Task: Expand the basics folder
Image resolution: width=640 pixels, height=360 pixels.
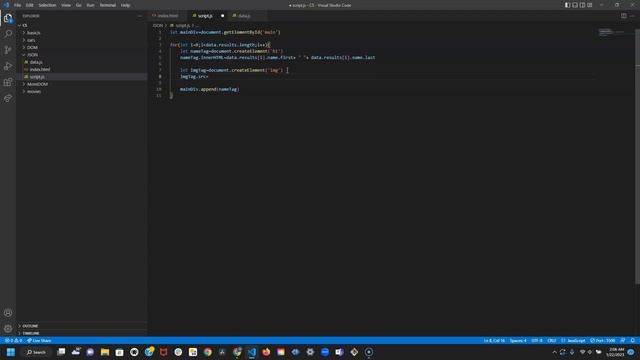Action: click(x=82, y=33)
